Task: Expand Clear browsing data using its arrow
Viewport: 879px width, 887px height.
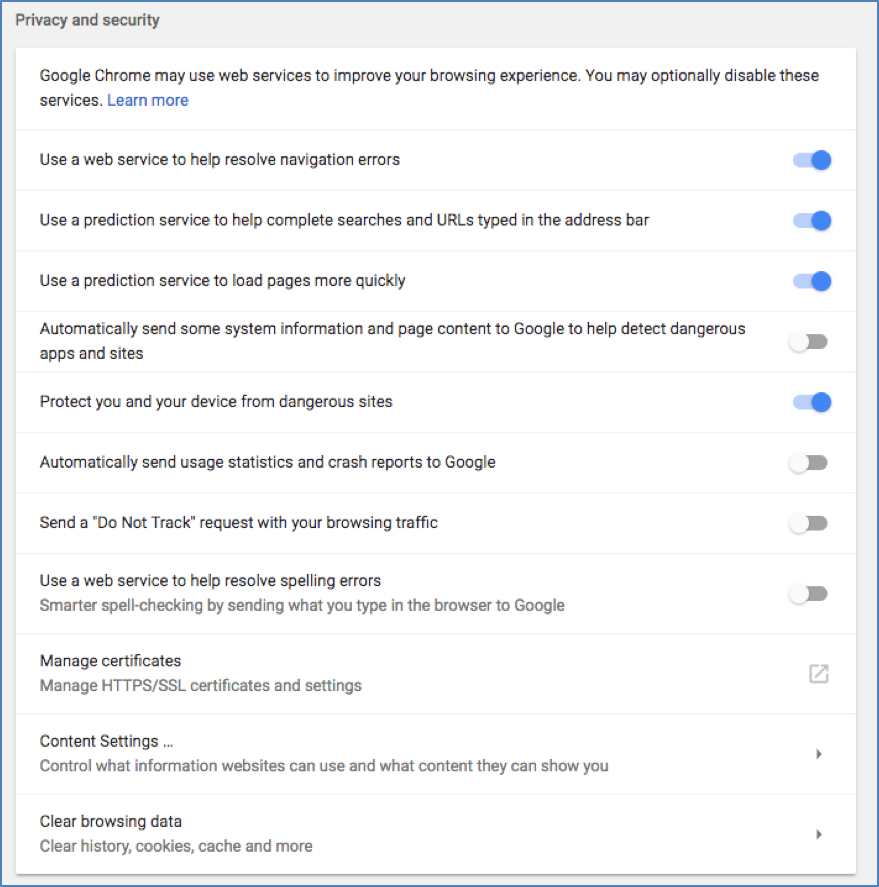Action: pos(818,834)
